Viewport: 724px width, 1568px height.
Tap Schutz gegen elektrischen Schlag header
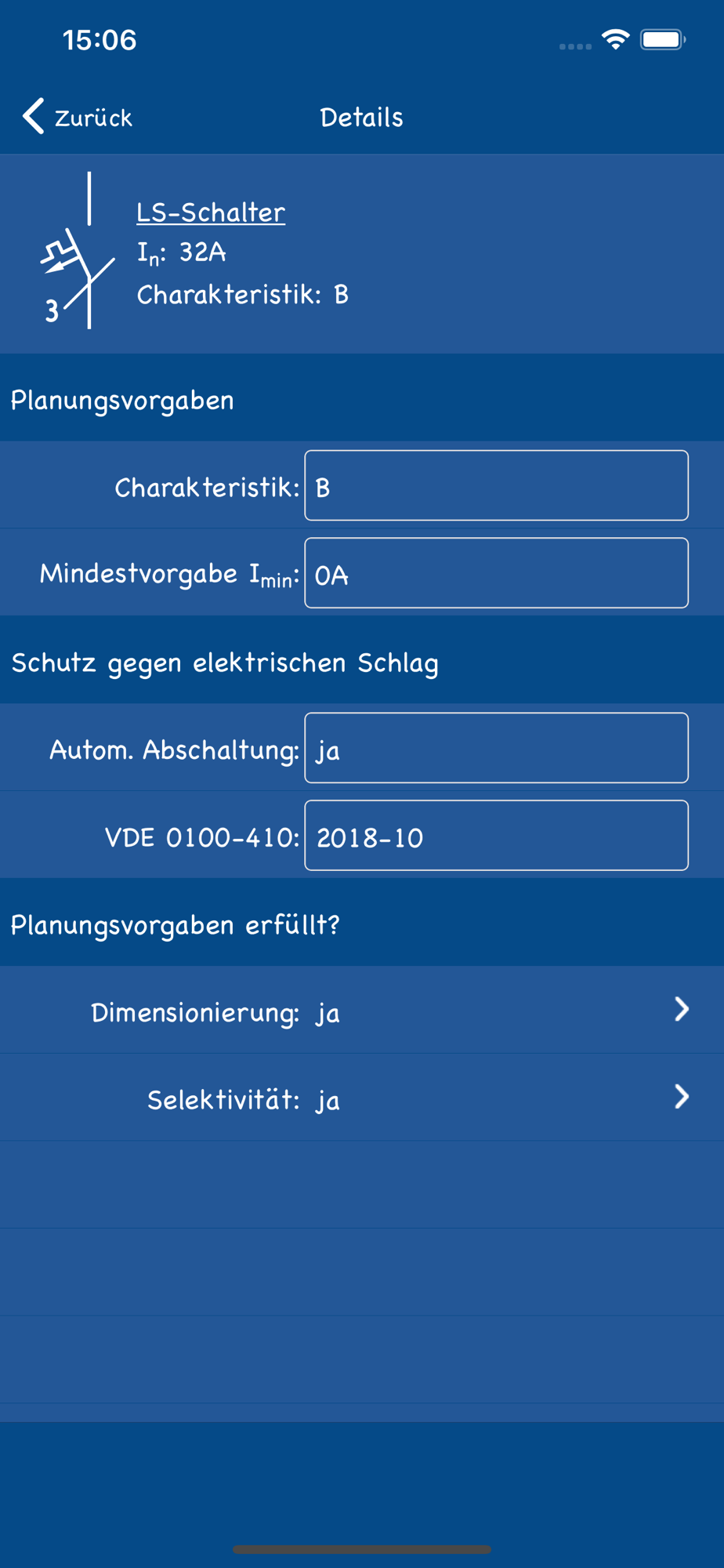pyautogui.click(x=225, y=663)
